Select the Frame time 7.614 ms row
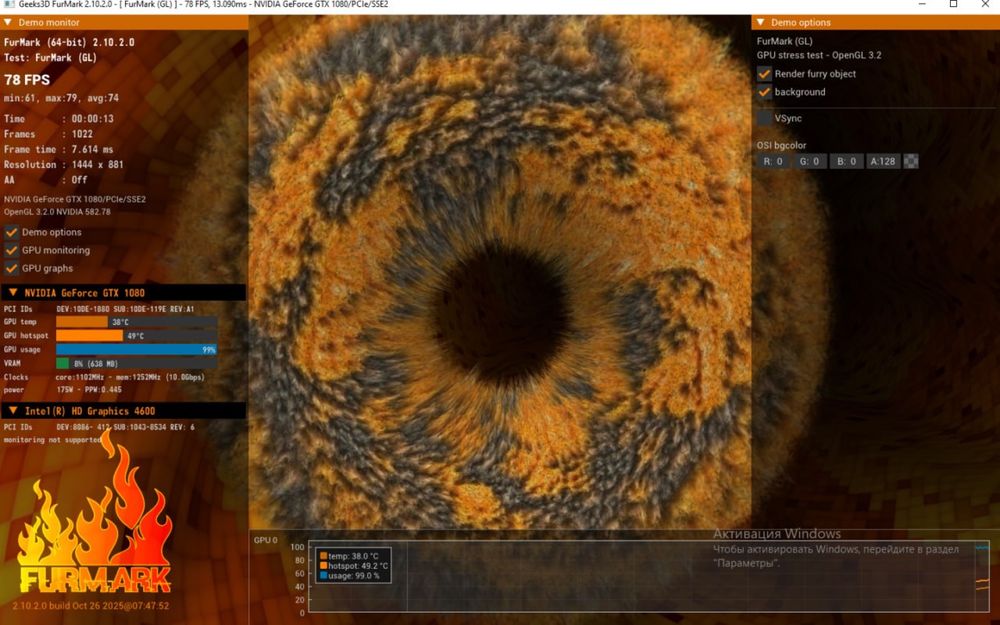 [x=59, y=149]
